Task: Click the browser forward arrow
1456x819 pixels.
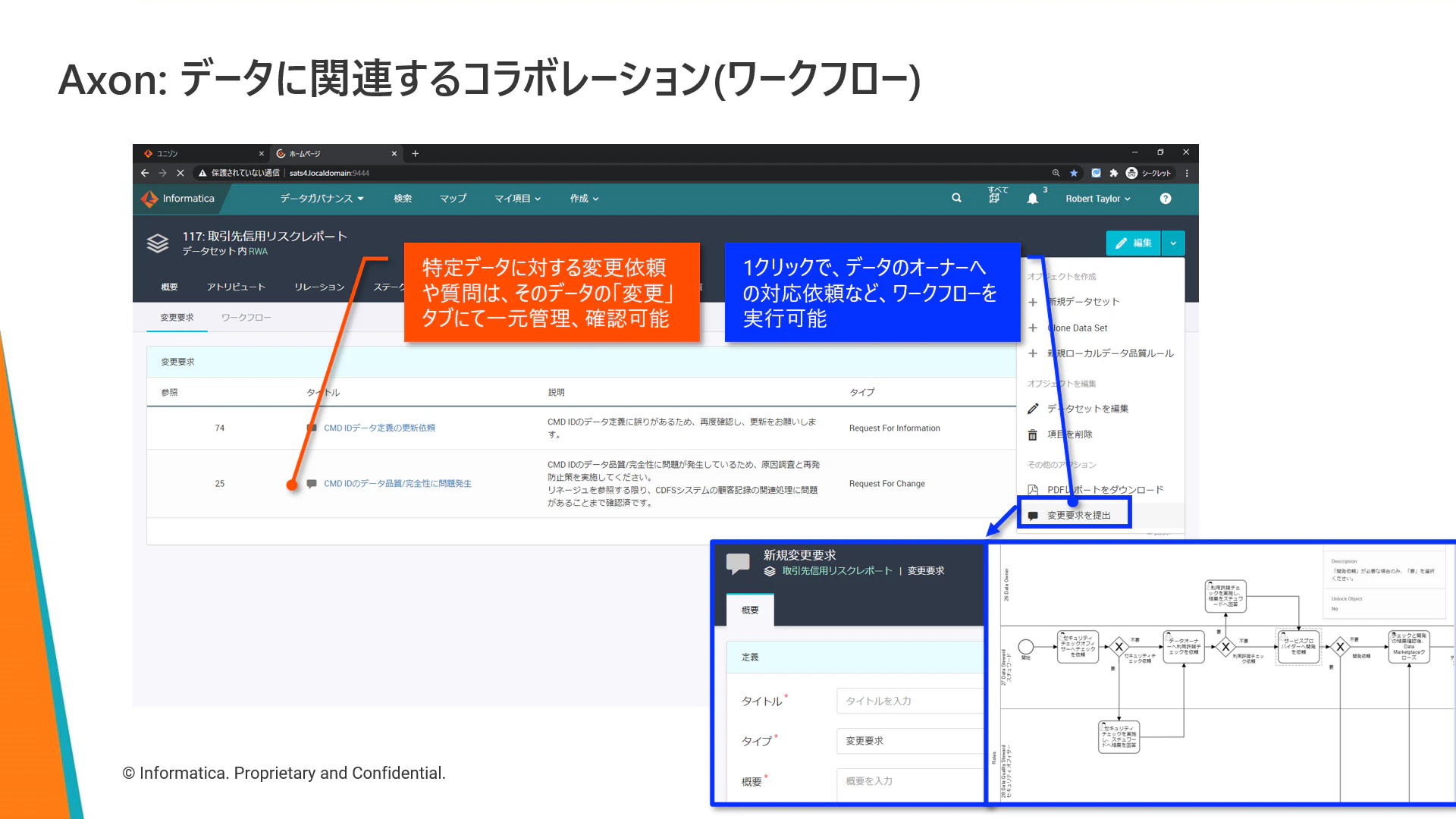Action: 162,173
